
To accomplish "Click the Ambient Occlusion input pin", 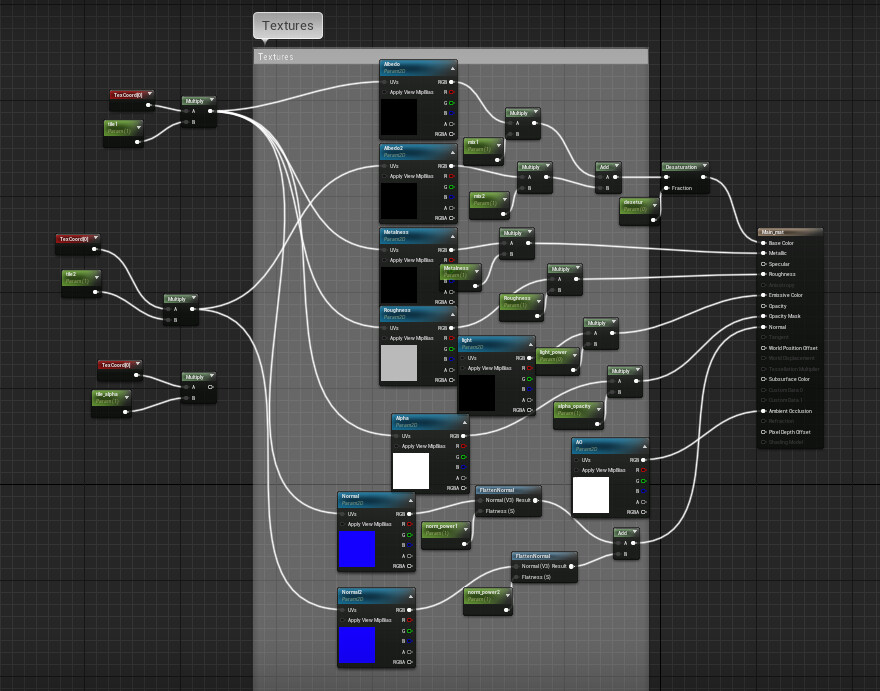I will tap(763, 411).
